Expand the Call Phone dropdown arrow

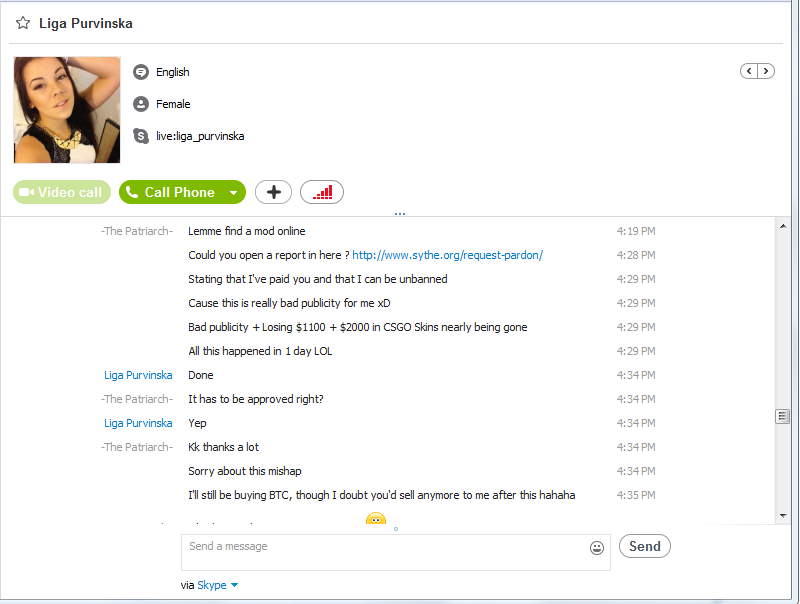(x=234, y=193)
